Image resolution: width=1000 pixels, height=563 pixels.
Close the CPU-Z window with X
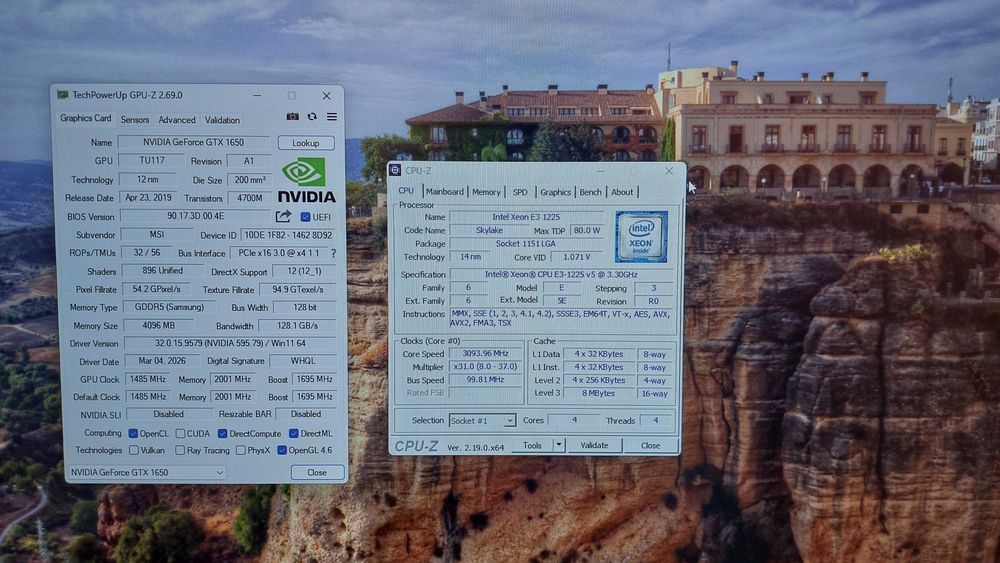click(x=669, y=171)
